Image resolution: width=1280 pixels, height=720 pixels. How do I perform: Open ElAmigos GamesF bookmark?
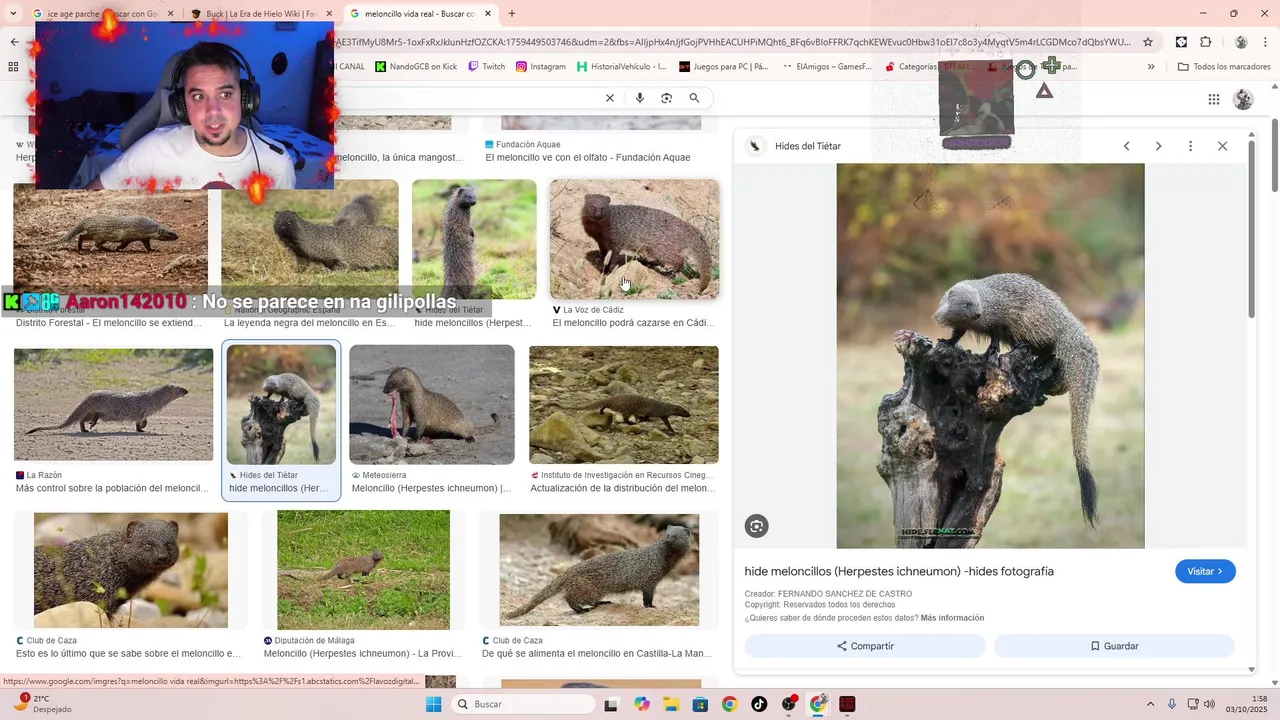coord(827,67)
